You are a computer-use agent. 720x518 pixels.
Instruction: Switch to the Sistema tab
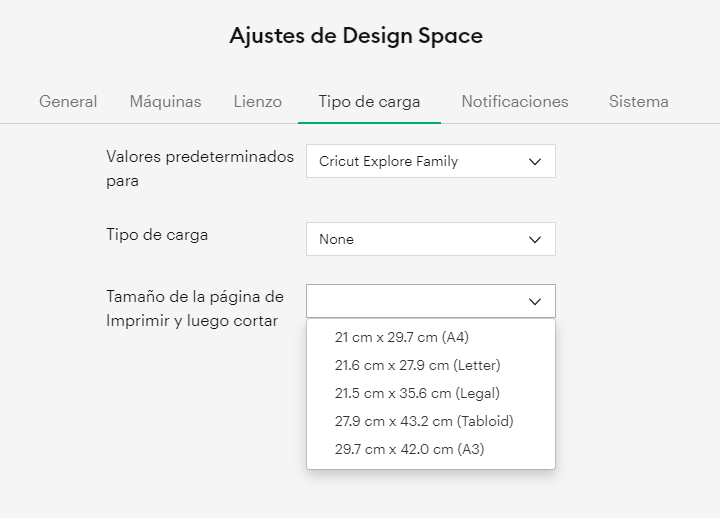[638, 101]
